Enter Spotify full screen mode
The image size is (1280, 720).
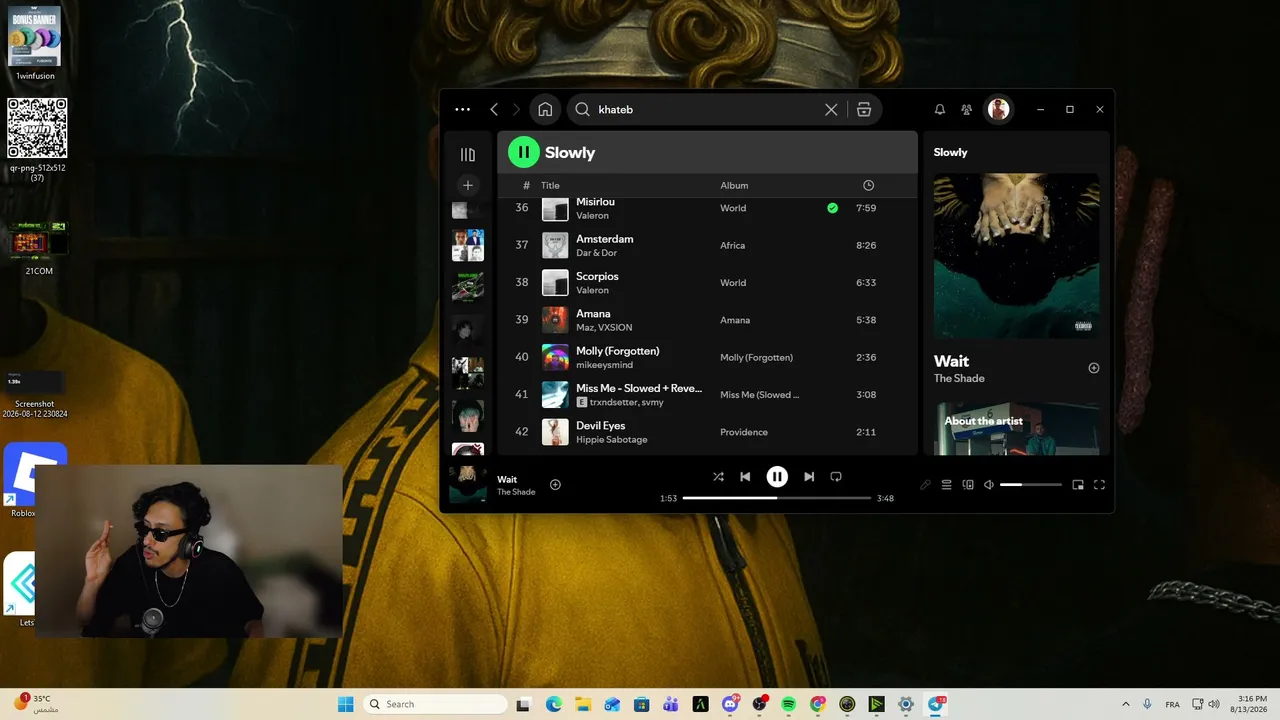pyautogui.click(x=1099, y=485)
